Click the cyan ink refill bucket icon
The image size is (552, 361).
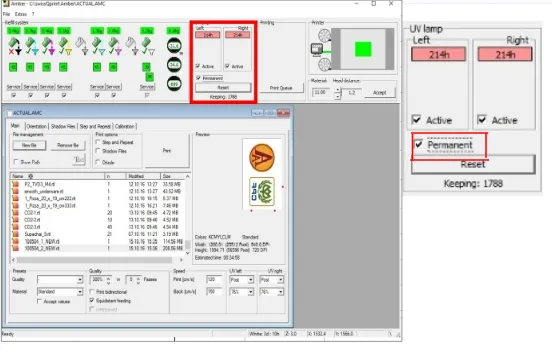pyautogui.click(x=31, y=46)
